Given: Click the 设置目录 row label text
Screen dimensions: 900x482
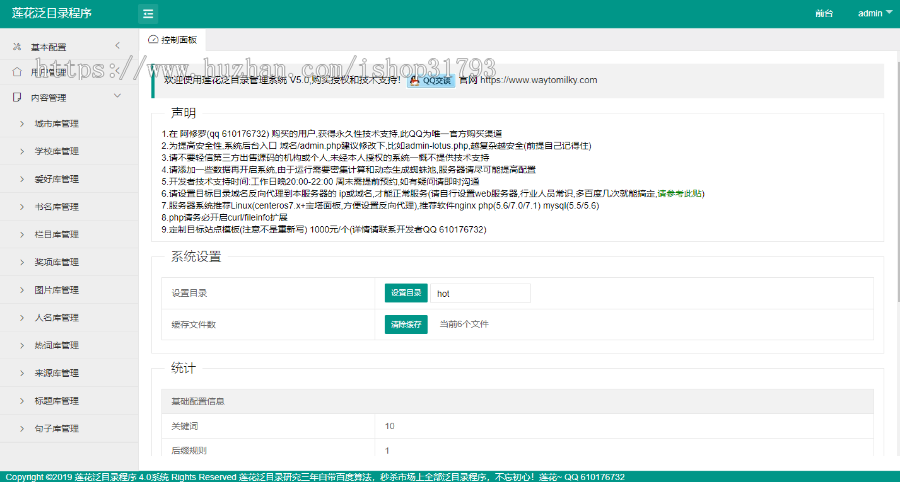Looking at the screenshot, I should [x=189, y=293].
